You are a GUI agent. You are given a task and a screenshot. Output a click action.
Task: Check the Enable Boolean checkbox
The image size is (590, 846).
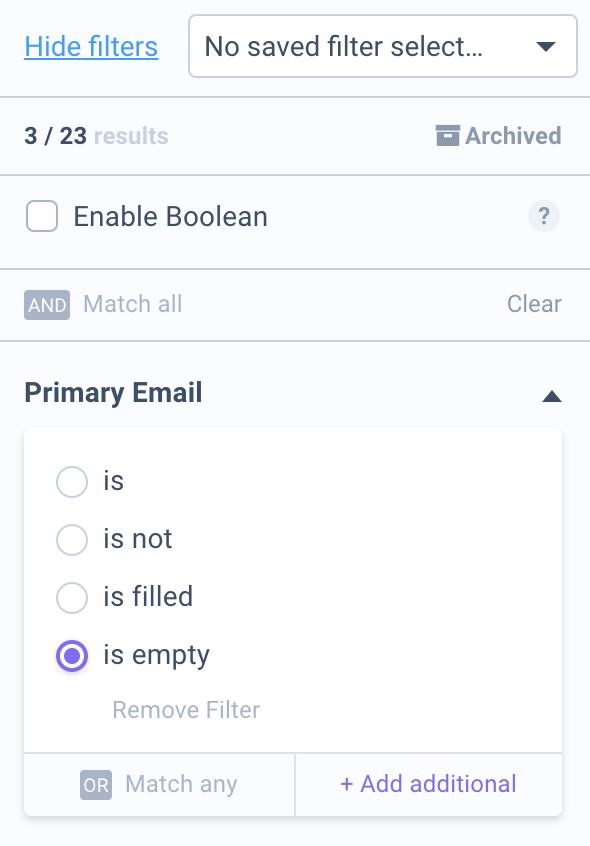[x=42, y=216]
